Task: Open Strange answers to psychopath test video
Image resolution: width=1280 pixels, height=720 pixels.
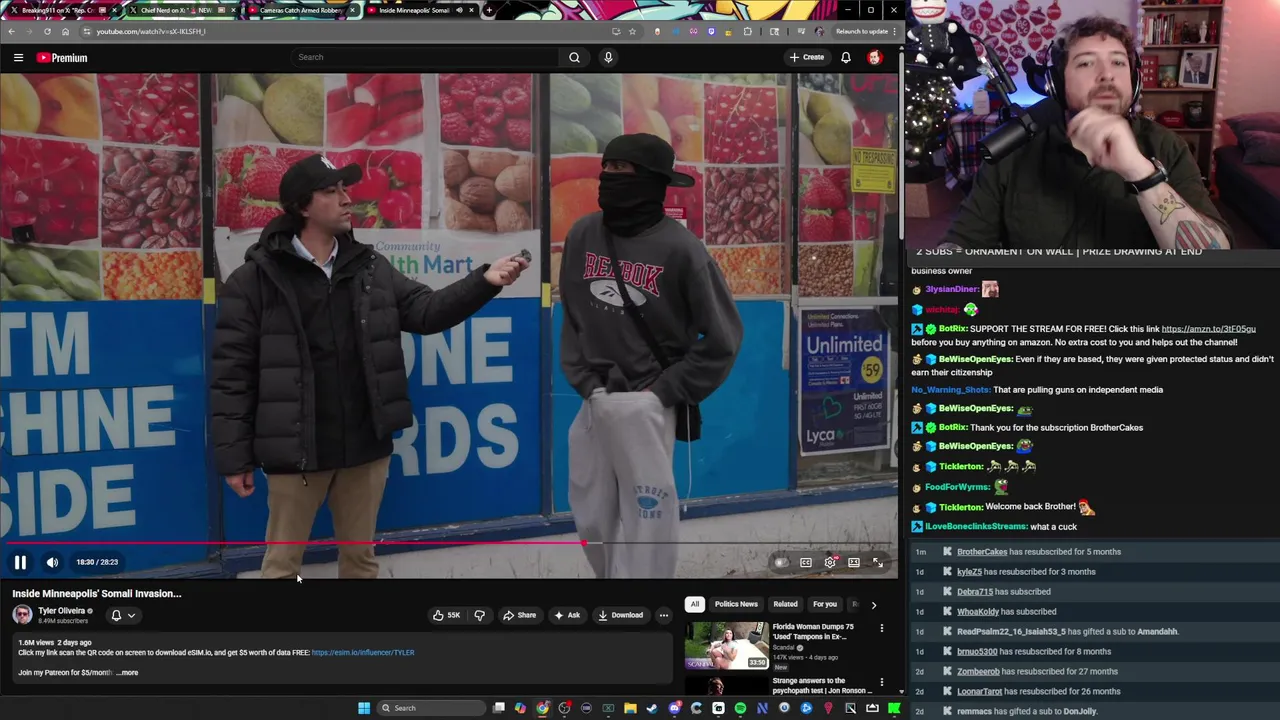Action: click(821, 686)
